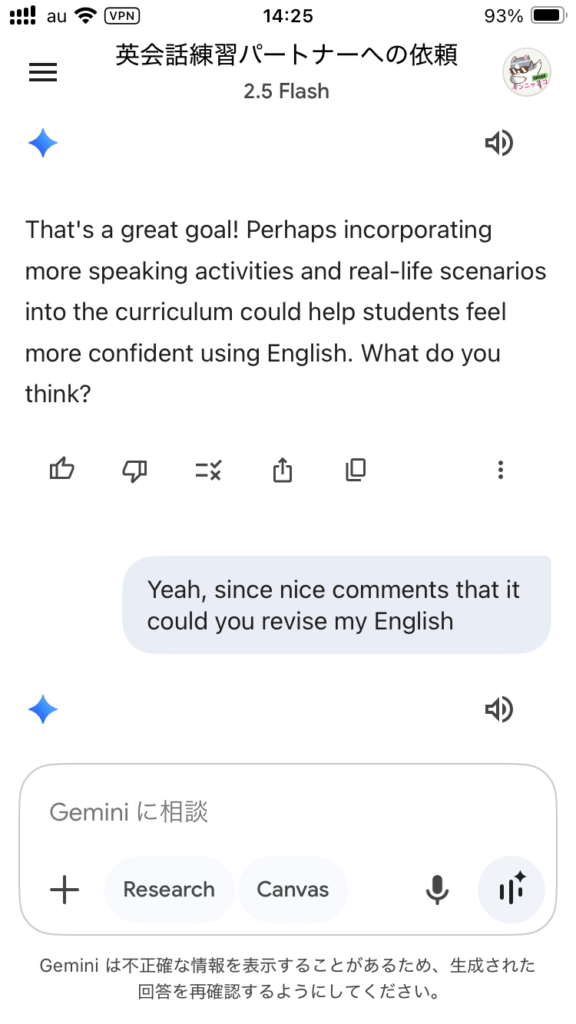The height and width of the screenshot is (1024, 576).
Task: Like the response with thumbs up
Action: pos(62,470)
